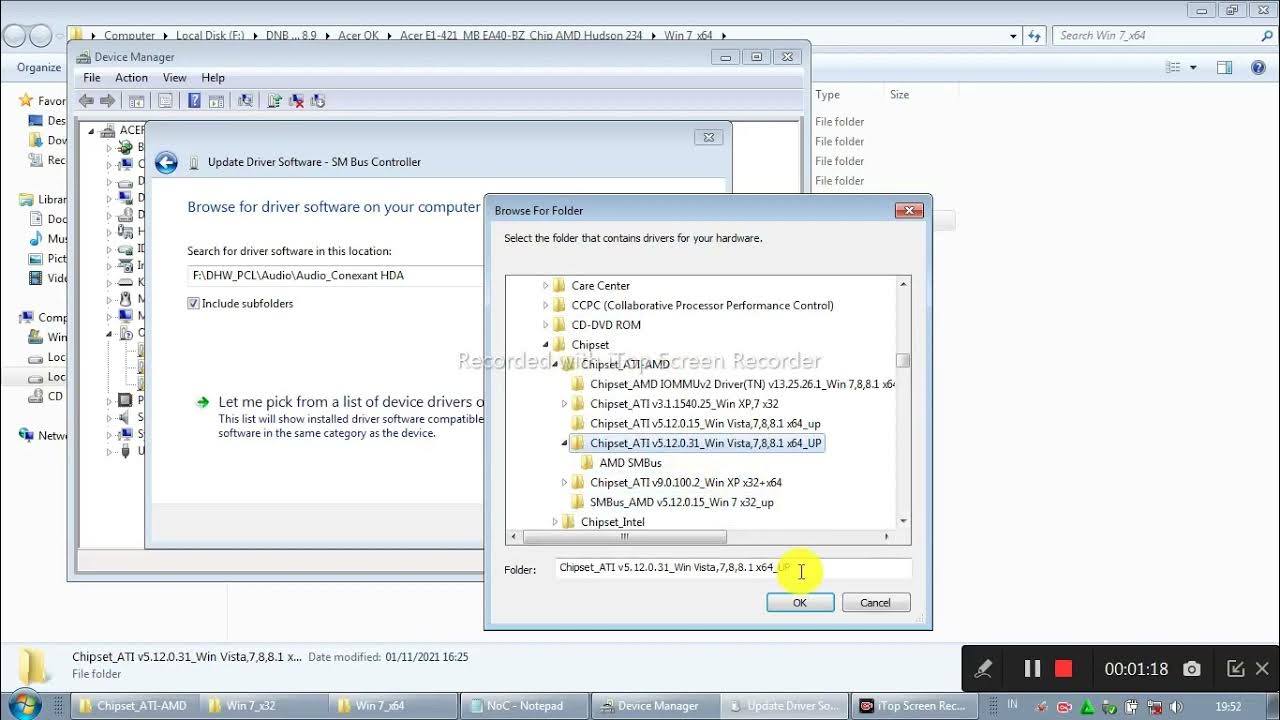The image size is (1280, 720).
Task: Click the Folder name input field
Action: point(733,568)
